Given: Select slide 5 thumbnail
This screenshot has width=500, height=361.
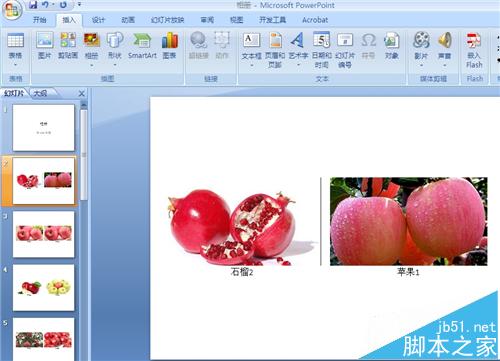Looking at the screenshot, I should coord(43,339).
